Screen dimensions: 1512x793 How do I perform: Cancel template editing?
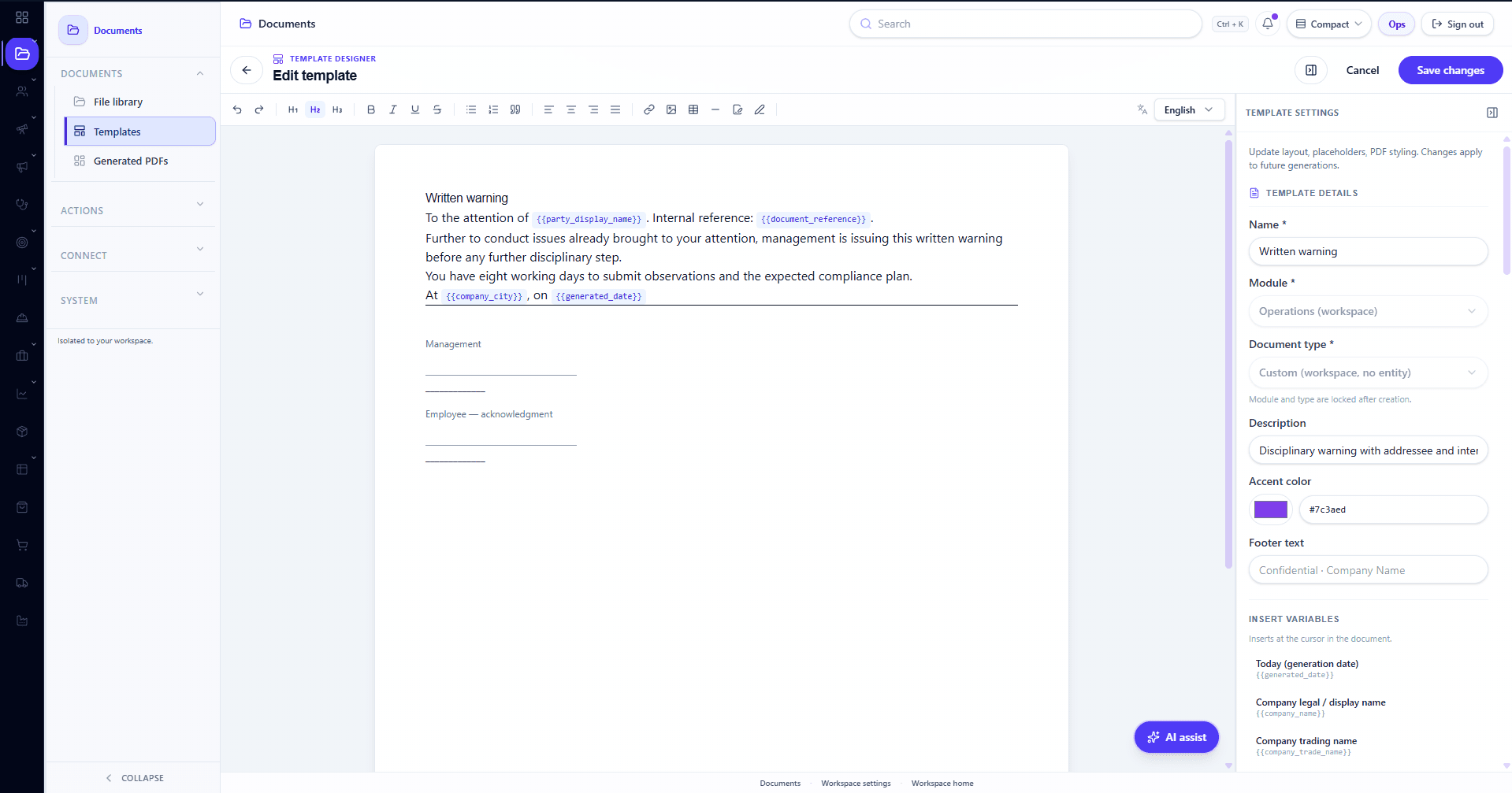click(1362, 70)
